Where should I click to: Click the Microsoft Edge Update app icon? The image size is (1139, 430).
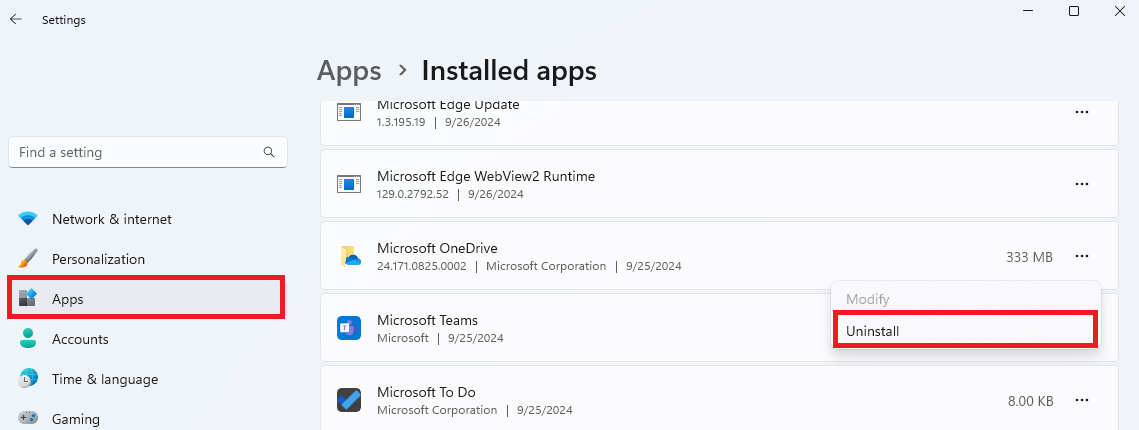tap(349, 112)
